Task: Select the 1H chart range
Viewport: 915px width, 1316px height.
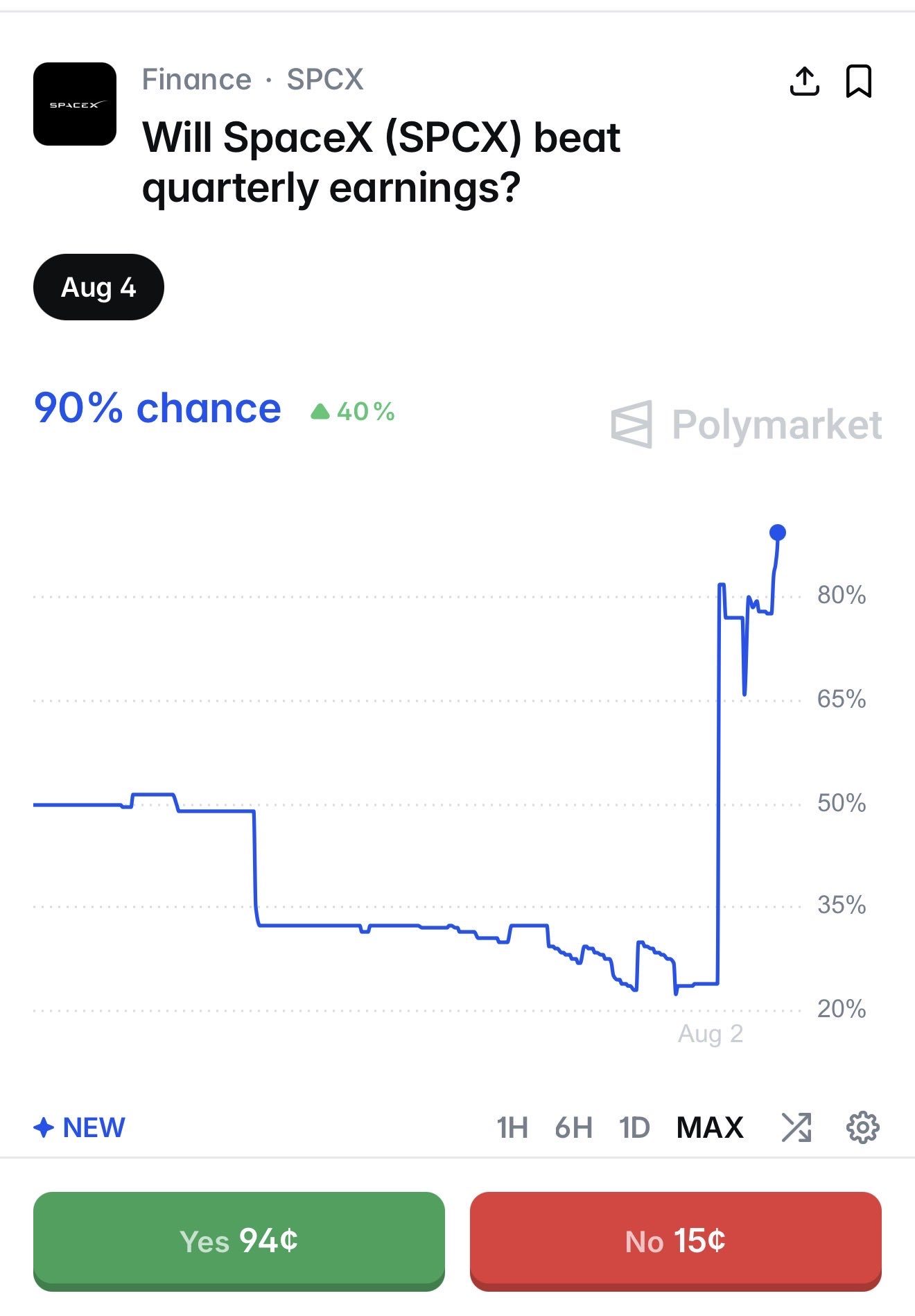Action: (x=512, y=1127)
